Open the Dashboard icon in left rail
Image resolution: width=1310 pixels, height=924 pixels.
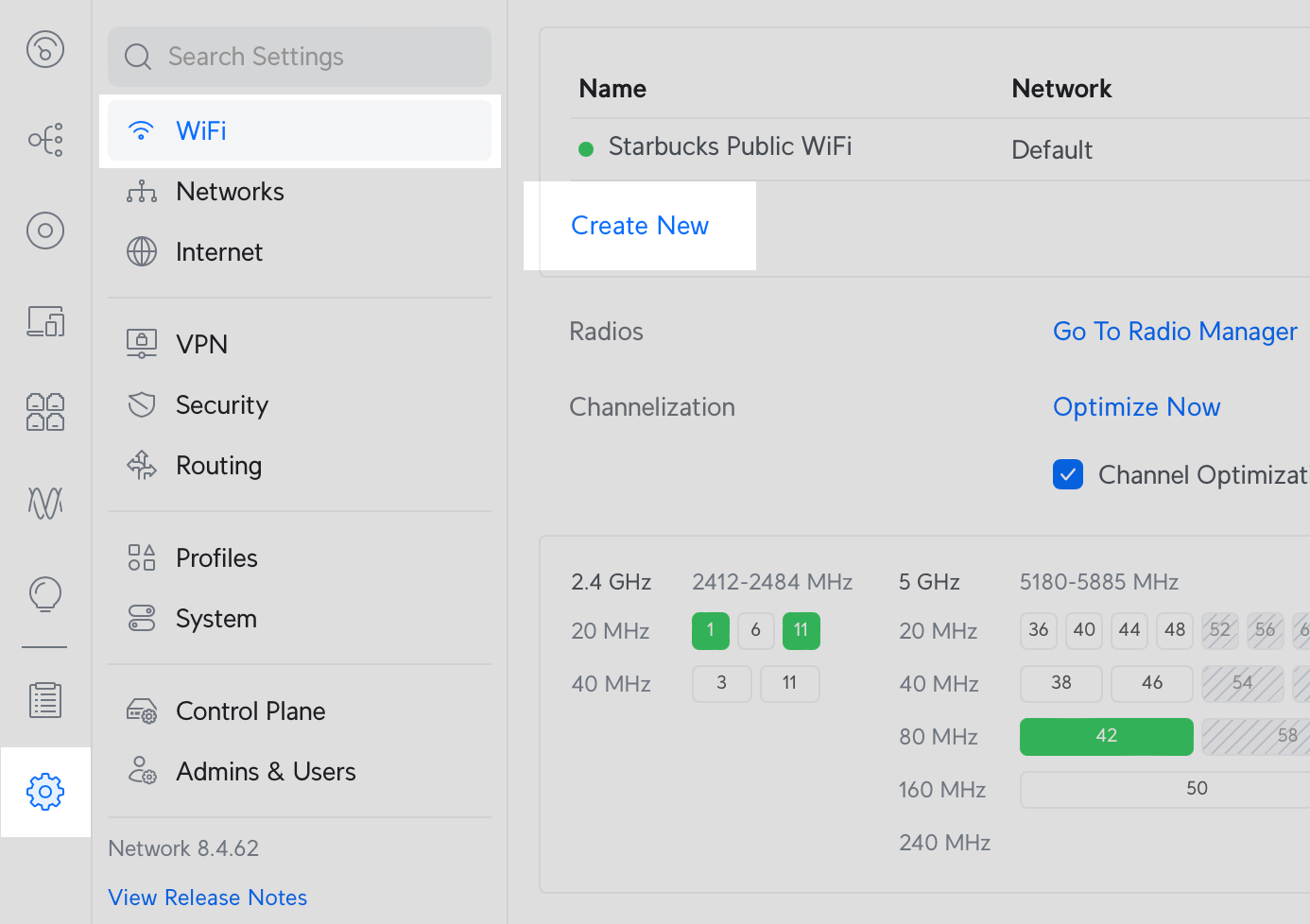(x=45, y=49)
